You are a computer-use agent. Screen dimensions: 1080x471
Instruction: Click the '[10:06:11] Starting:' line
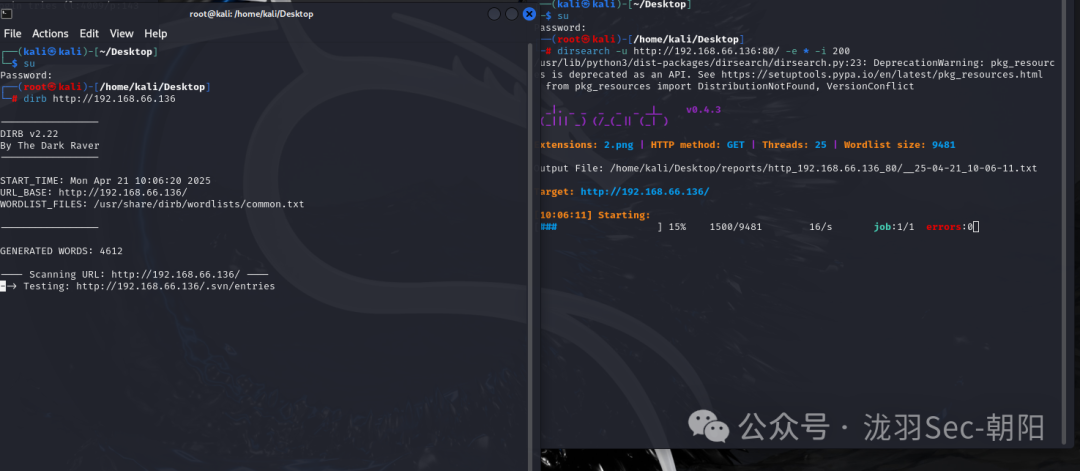596,215
